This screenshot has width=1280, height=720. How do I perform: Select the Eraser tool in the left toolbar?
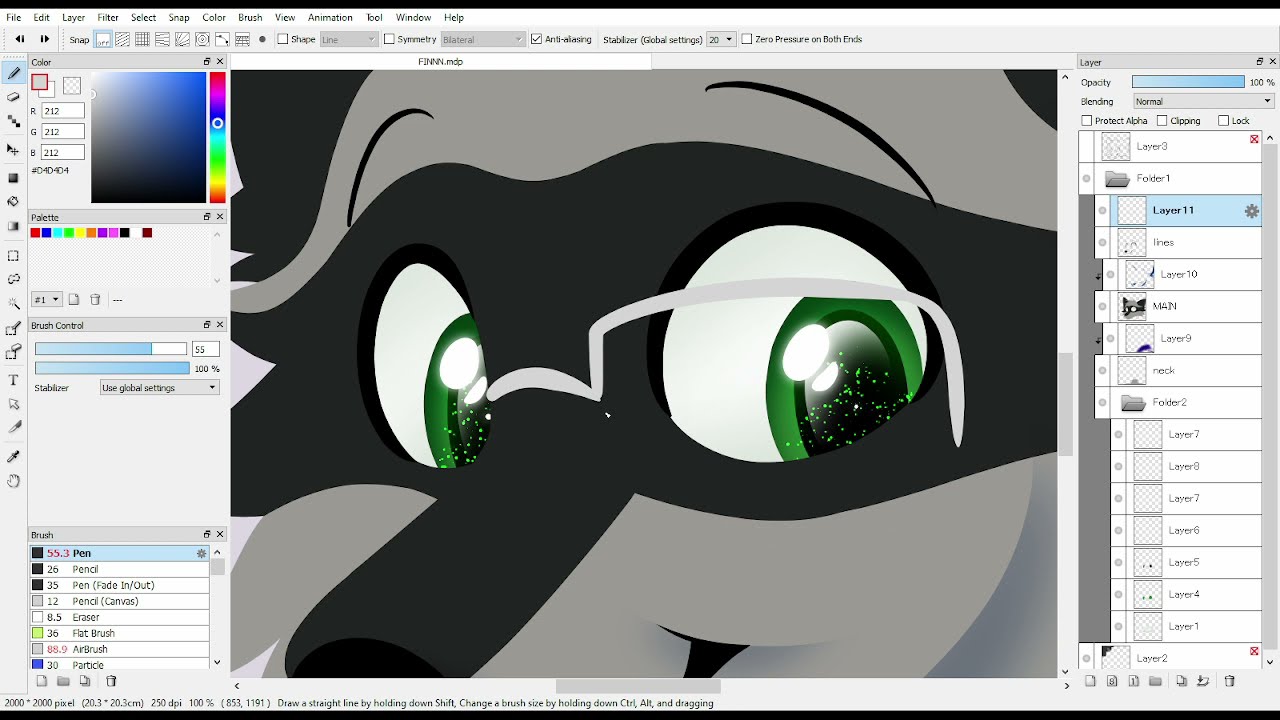pos(14,97)
